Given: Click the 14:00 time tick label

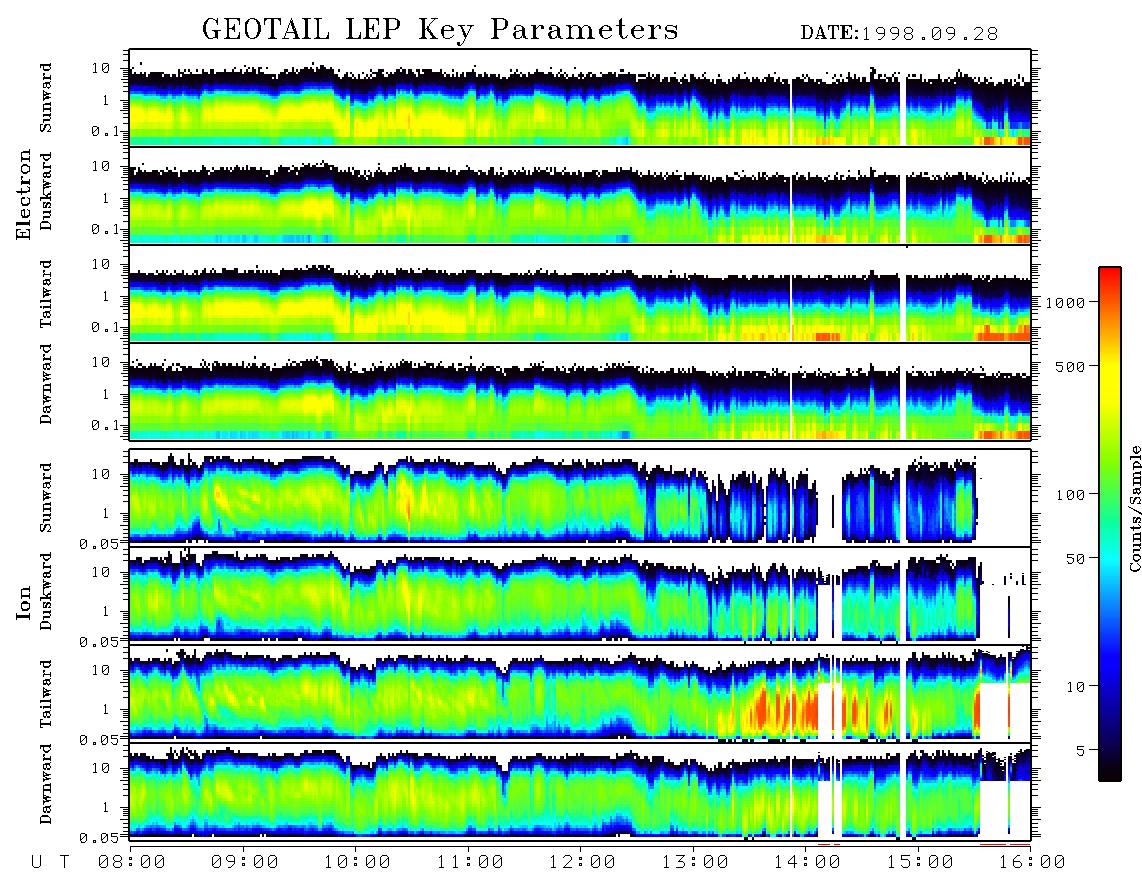Looking at the screenshot, I should click(807, 862).
